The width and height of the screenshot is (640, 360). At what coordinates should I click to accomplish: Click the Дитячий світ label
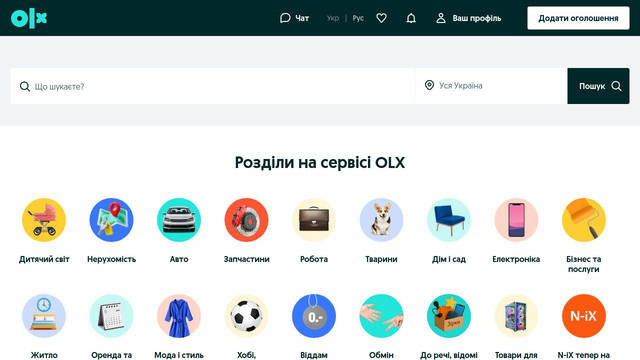(x=44, y=259)
